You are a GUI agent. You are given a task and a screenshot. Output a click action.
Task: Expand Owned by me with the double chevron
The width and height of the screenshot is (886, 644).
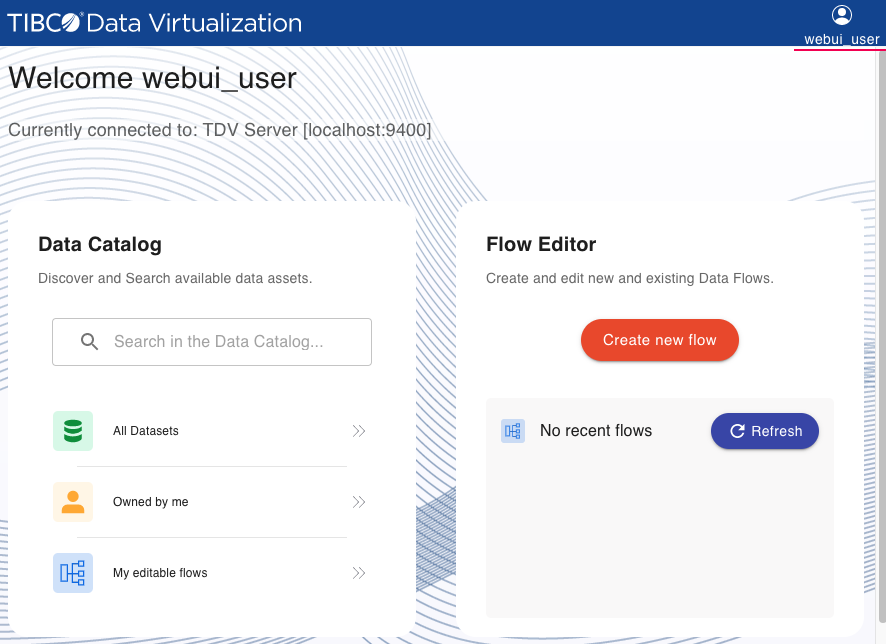coord(359,502)
